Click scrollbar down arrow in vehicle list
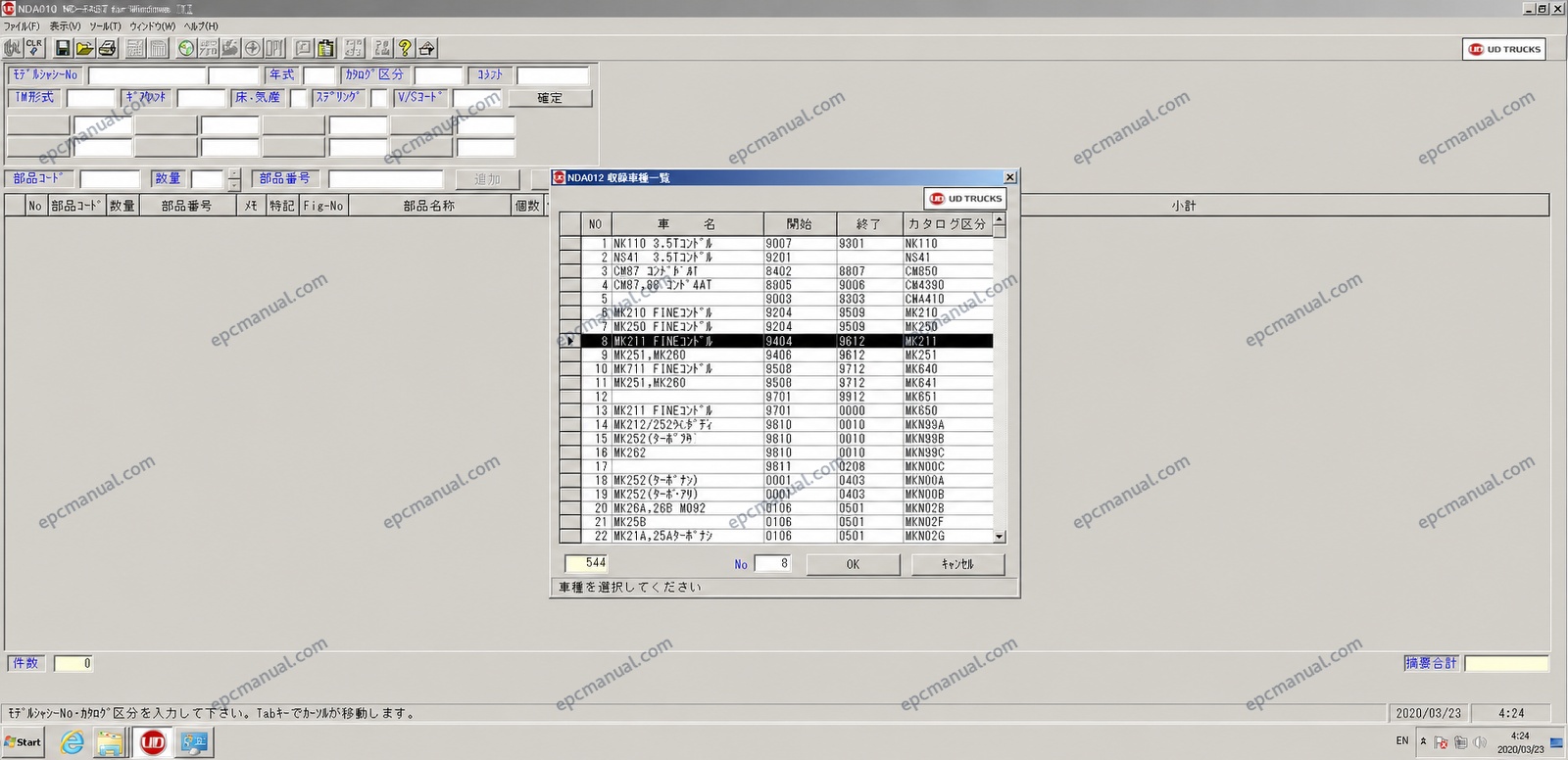The image size is (1568, 760). tap(1000, 537)
